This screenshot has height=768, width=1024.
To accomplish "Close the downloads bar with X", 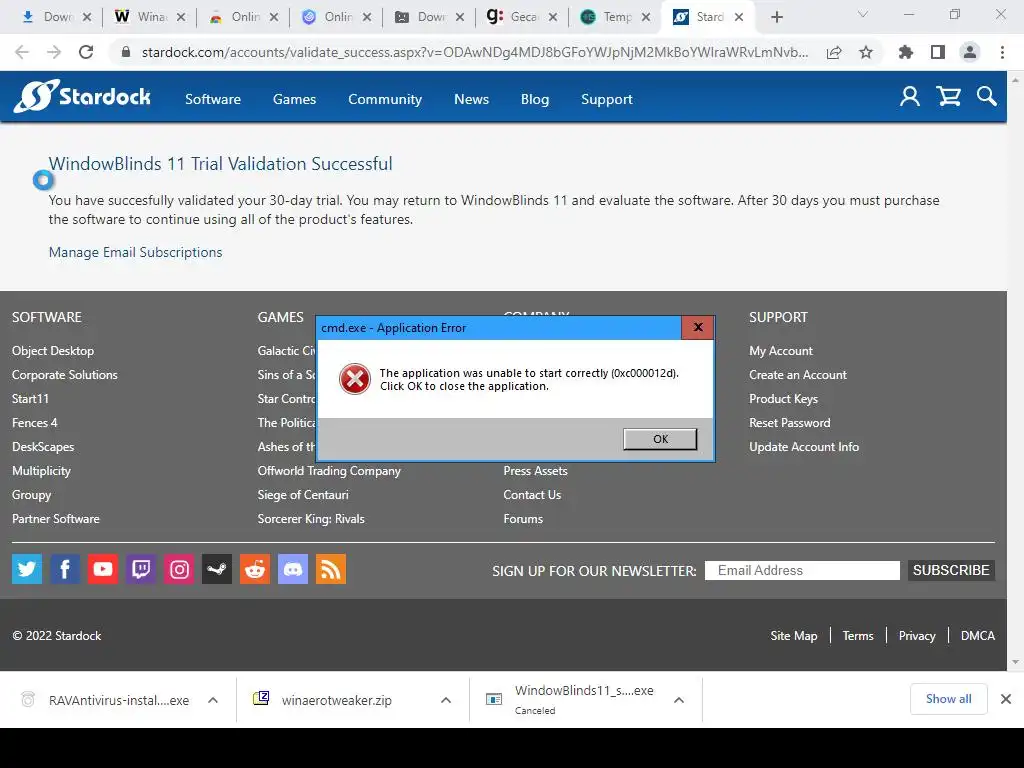I will click(1006, 699).
